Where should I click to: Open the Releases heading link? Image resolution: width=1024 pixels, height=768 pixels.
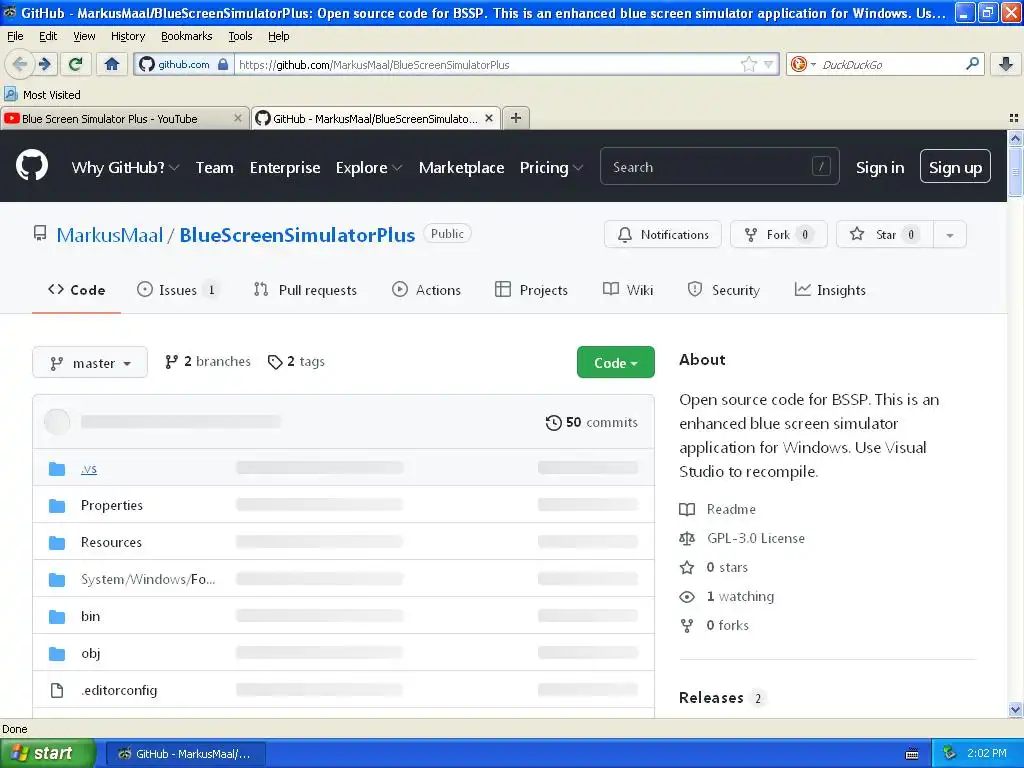[x=711, y=697]
